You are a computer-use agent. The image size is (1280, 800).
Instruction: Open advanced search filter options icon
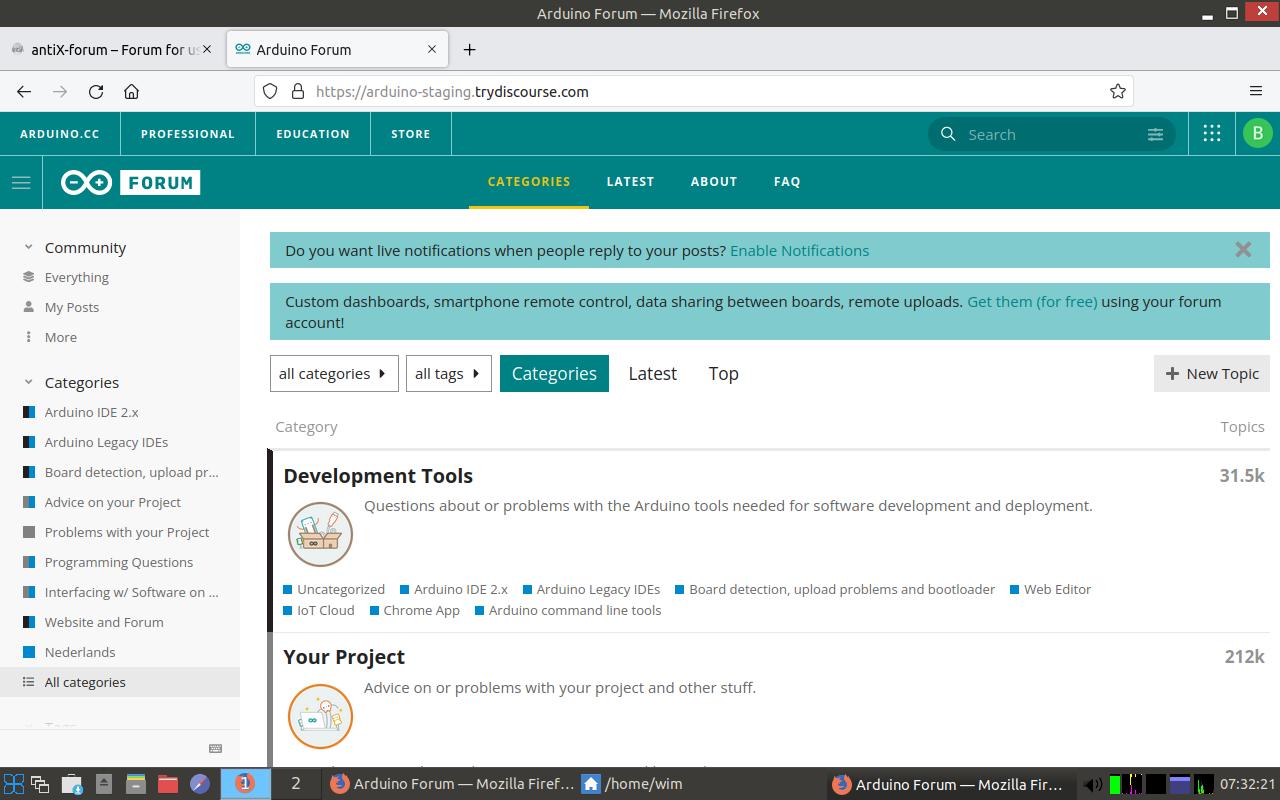1155,134
